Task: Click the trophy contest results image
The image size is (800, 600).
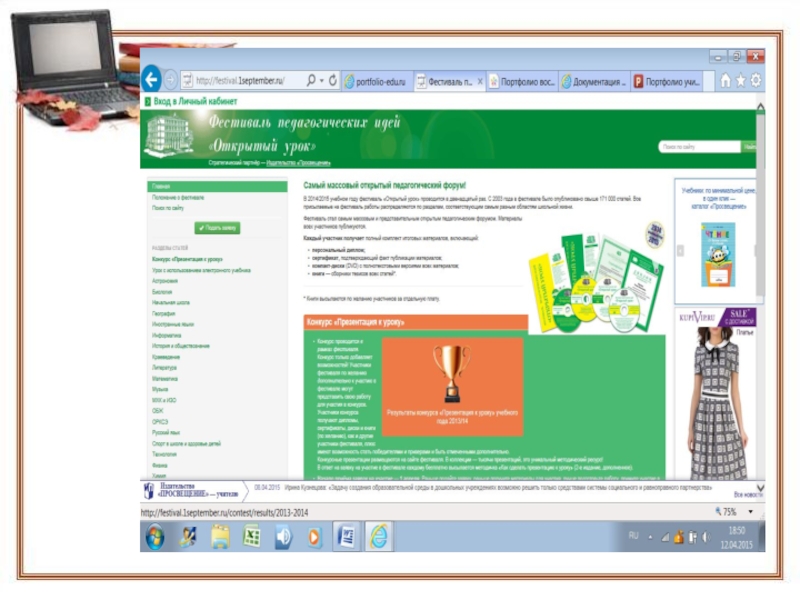Action: click(x=453, y=386)
